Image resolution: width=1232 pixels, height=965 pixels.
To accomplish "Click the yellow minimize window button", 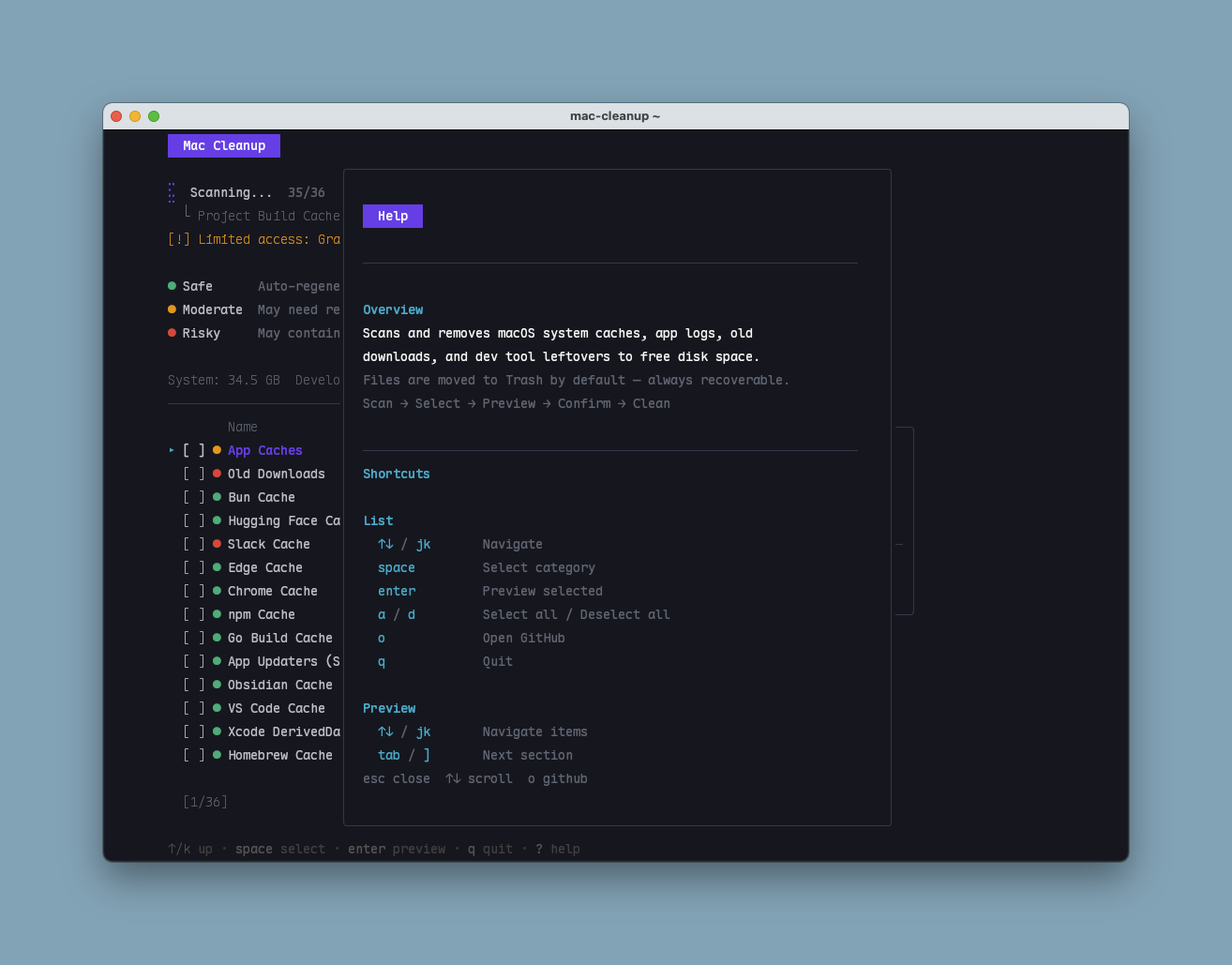I will pos(135,116).
